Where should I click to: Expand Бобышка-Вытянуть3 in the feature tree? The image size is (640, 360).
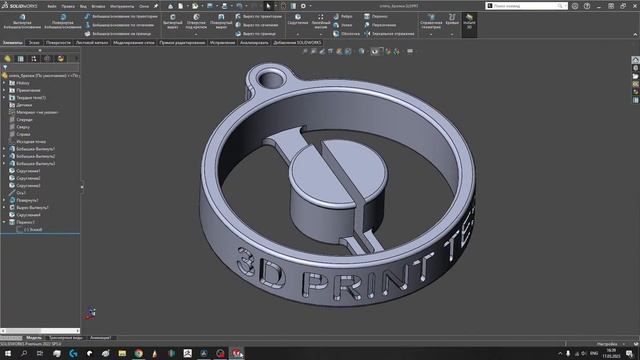point(4,164)
